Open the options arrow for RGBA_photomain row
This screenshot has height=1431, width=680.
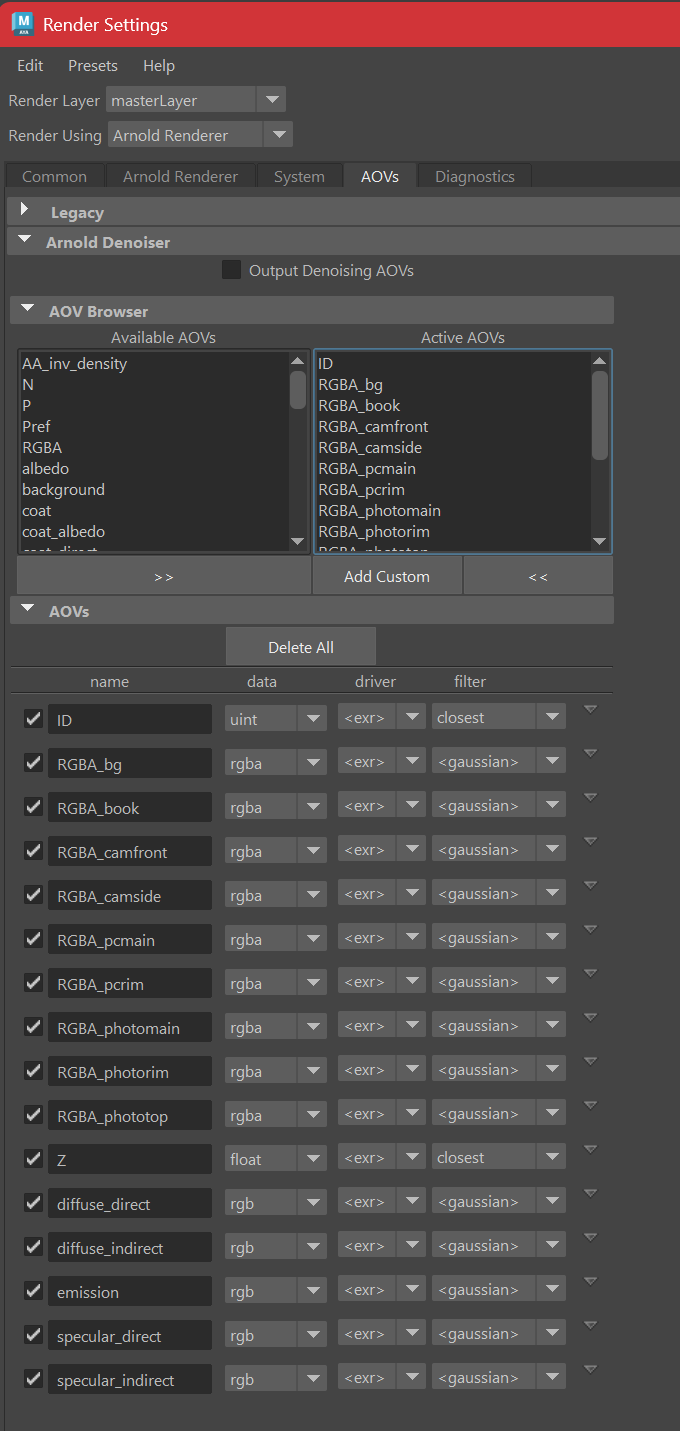[590, 1017]
